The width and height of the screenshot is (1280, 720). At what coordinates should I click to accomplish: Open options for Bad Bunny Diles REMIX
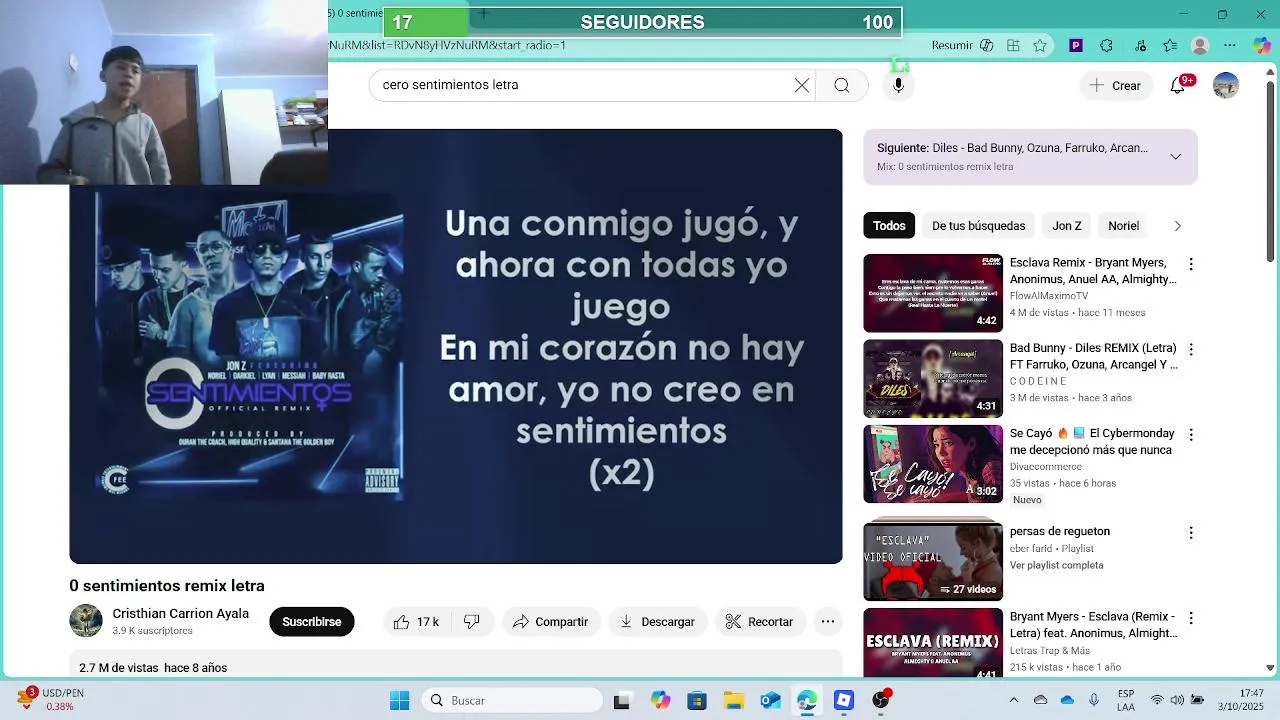tap(1190, 349)
